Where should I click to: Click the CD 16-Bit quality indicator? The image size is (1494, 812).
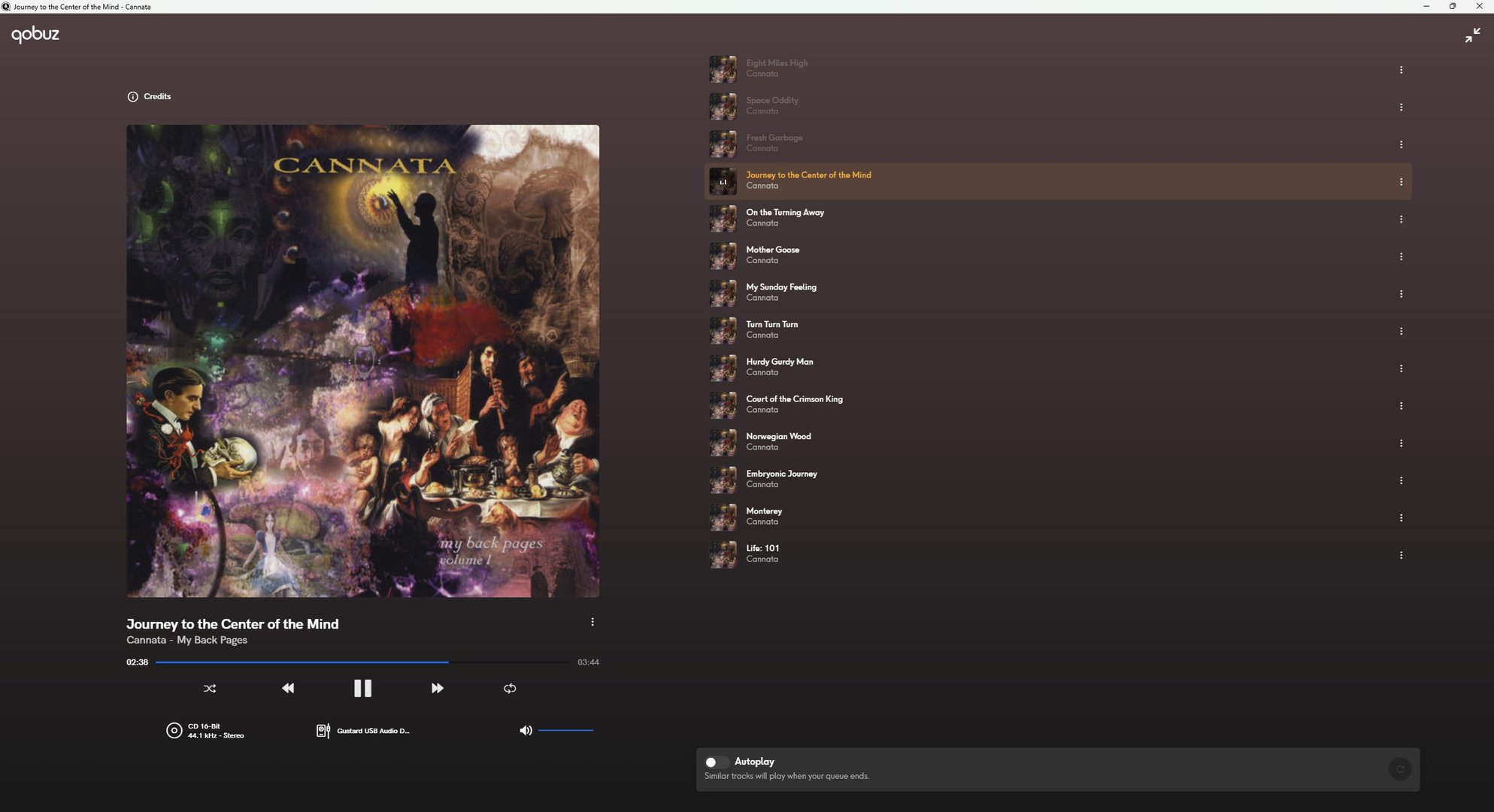click(x=205, y=731)
